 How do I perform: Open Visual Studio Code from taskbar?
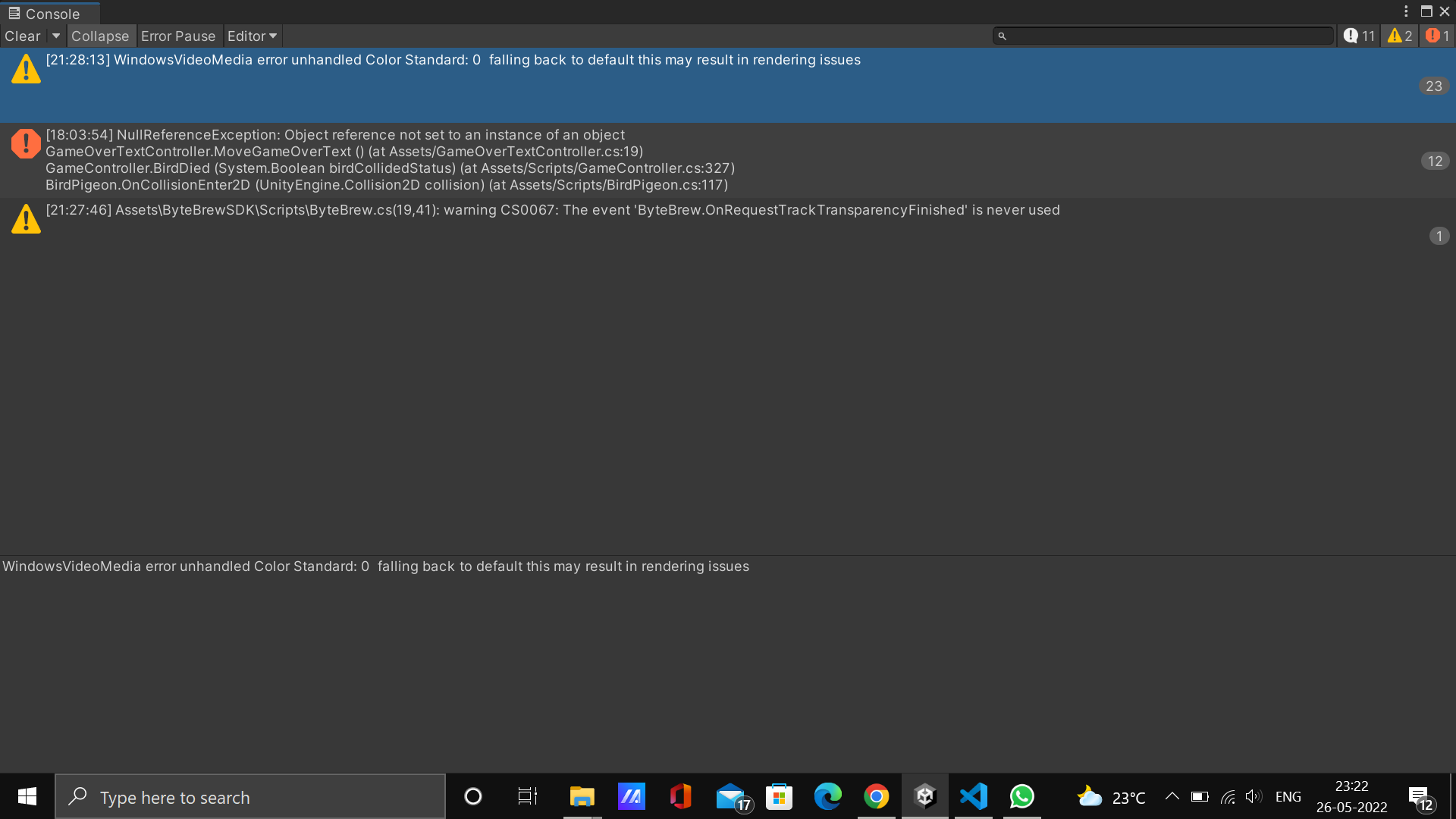tap(974, 796)
